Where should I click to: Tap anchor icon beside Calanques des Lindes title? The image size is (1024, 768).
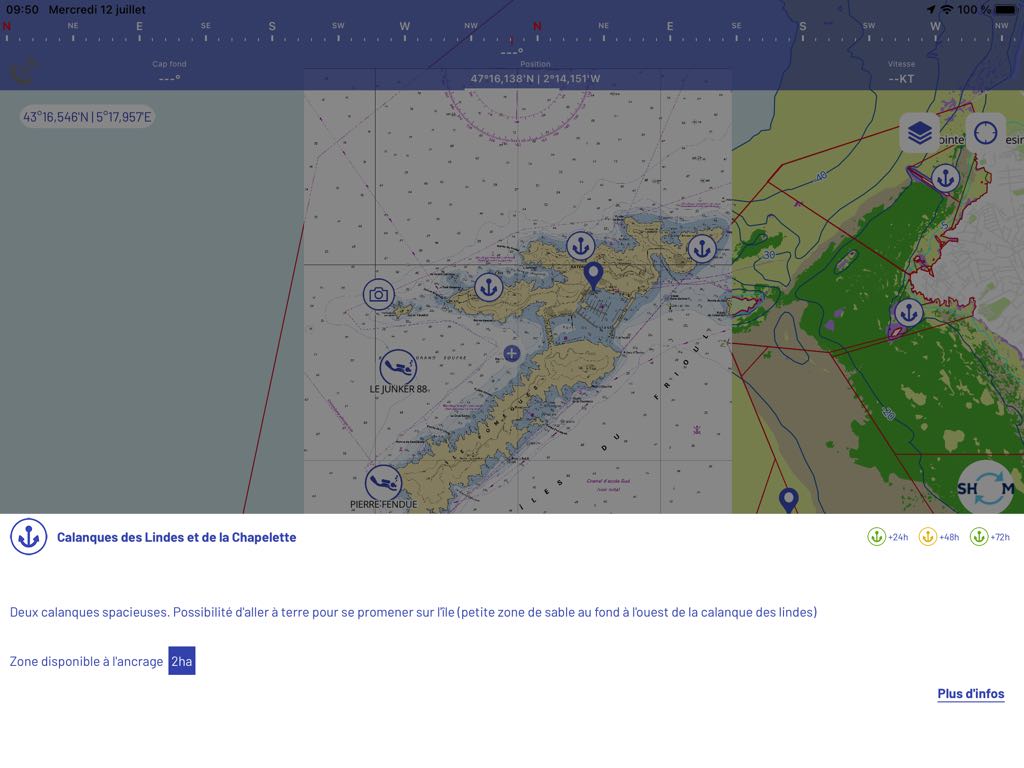click(x=29, y=537)
